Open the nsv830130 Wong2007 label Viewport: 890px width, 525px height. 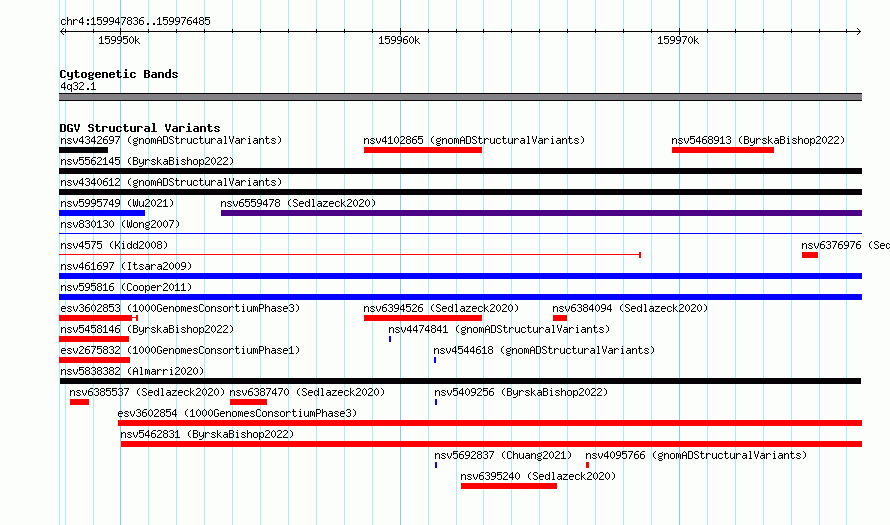click(120, 224)
